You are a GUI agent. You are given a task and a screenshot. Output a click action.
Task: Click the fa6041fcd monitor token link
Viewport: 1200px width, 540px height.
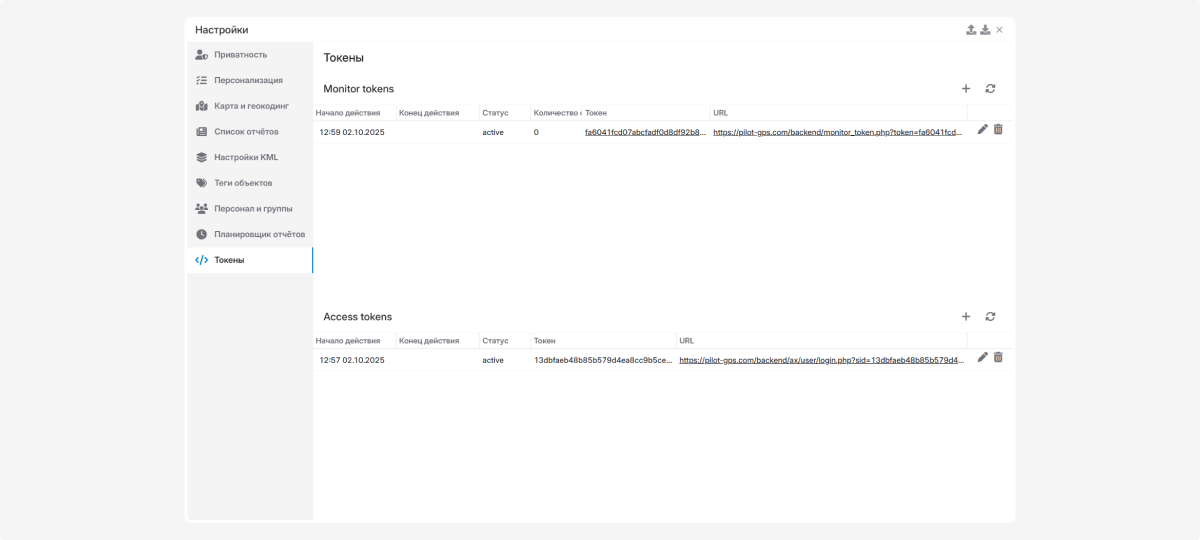point(645,132)
